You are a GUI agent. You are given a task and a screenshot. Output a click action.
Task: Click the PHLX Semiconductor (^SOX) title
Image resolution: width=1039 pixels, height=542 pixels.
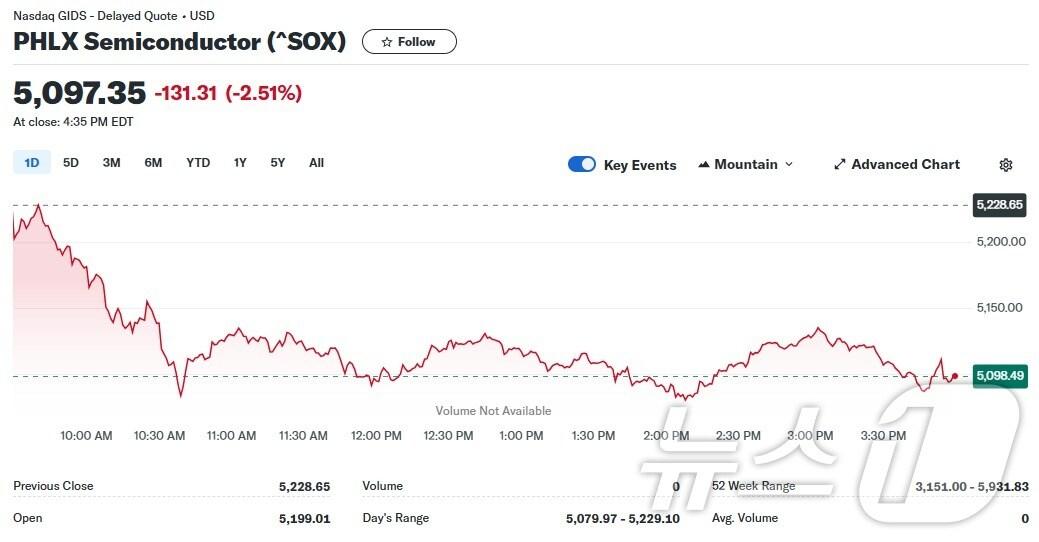tap(179, 42)
